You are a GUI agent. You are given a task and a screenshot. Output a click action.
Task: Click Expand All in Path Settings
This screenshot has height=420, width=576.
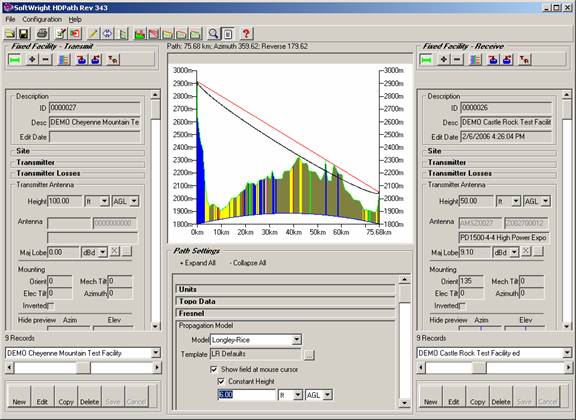tap(198, 263)
